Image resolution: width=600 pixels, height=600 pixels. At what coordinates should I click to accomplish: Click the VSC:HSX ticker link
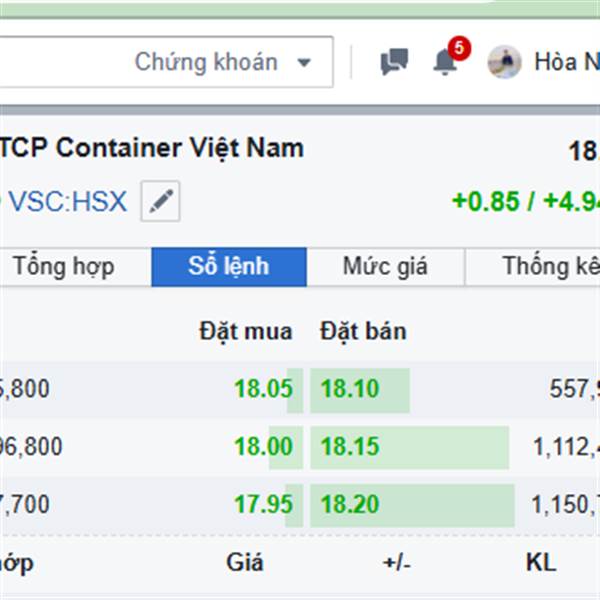click(68, 201)
